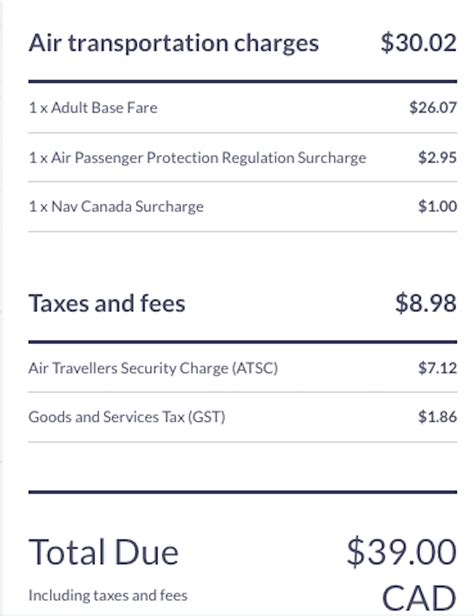The width and height of the screenshot is (474, 616).
Task: Click the divider under Air transportation charges
Action: (243, 81)
